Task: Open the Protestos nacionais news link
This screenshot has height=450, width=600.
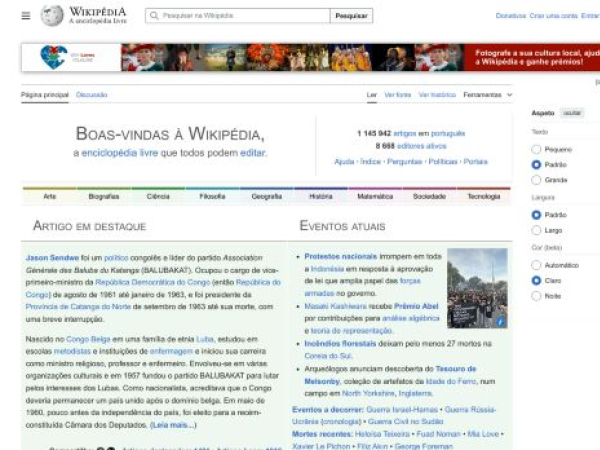Action: point(341,256)
